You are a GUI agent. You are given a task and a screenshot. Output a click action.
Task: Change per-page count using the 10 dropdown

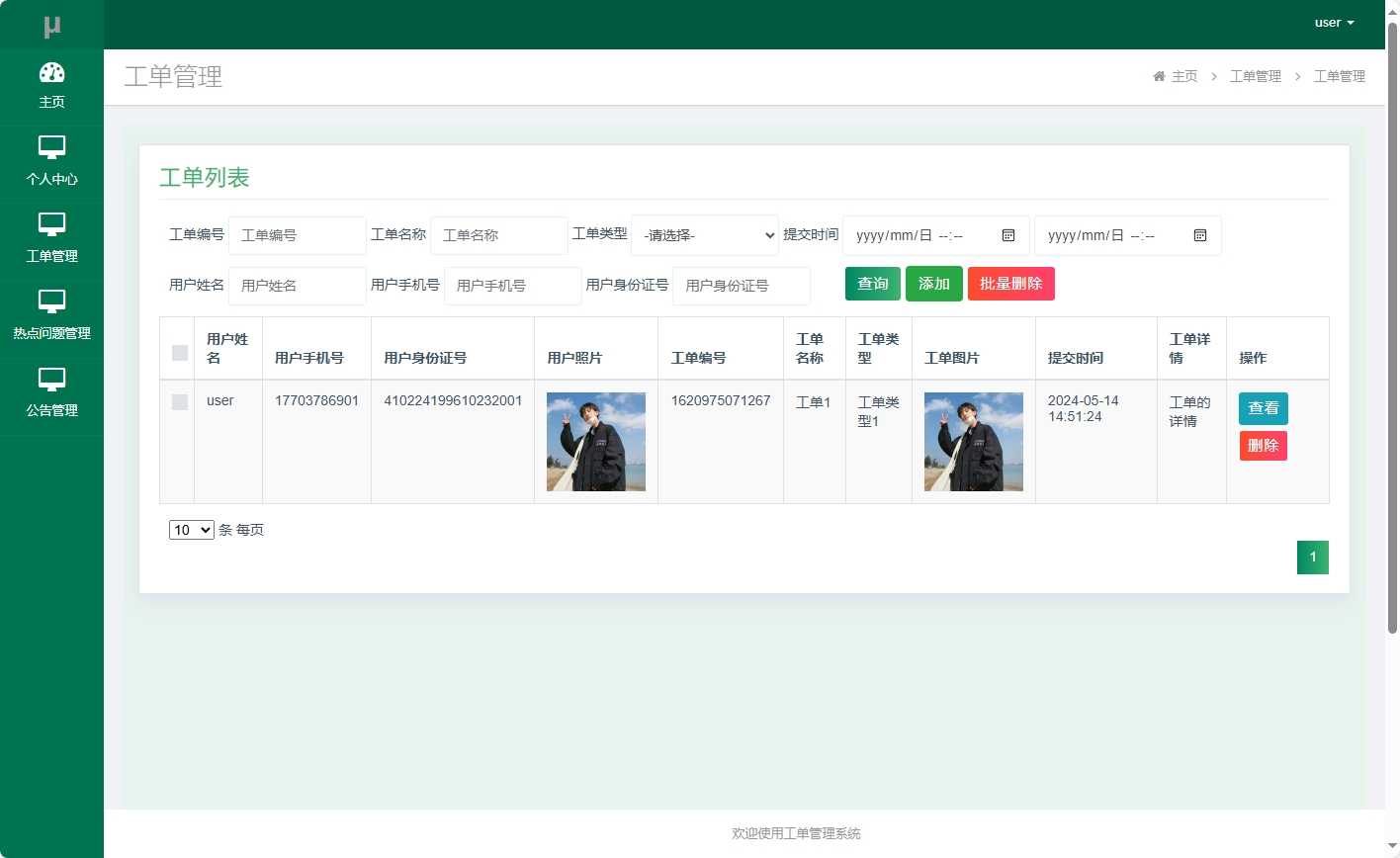(x=191, y=530)
